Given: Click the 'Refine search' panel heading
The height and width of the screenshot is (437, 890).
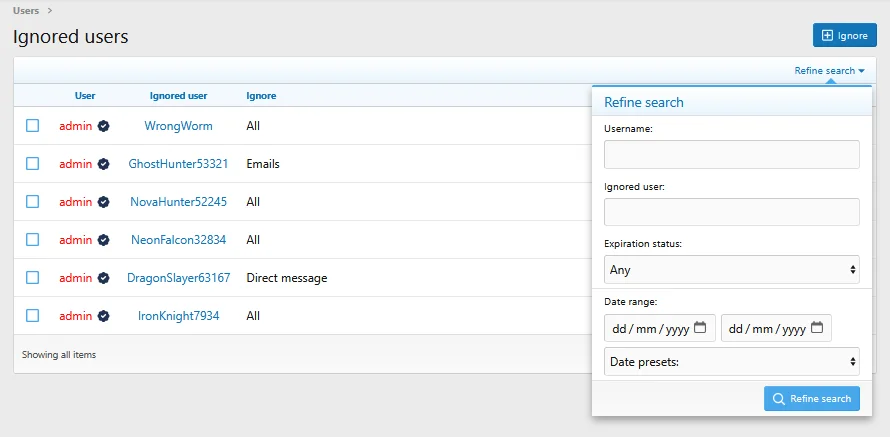Looking at the screenshot, I should coord(644,103).
